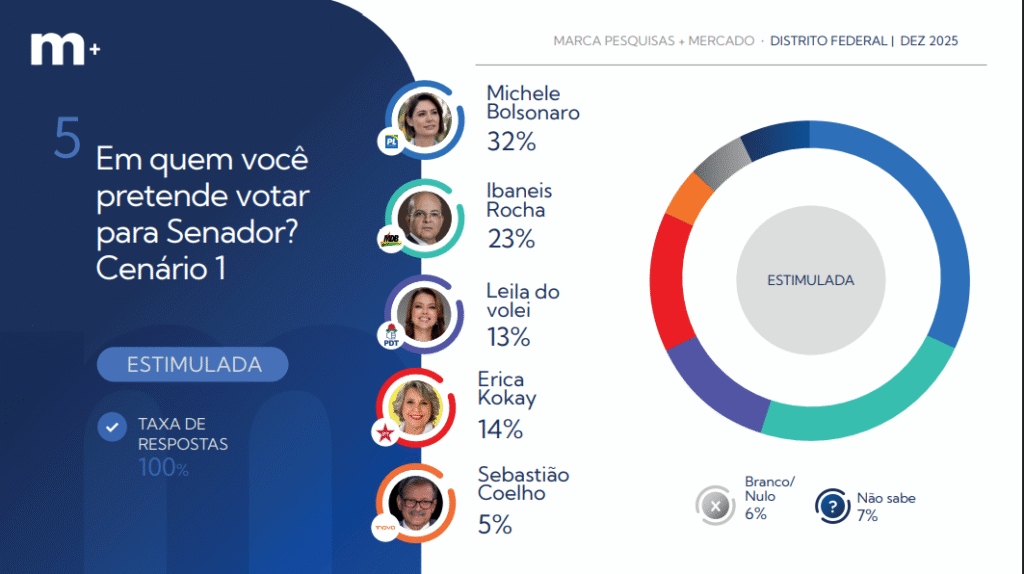Click the Distrito Federal header text
This screenshot has width=1024, height=574.
tap(829, 41)
